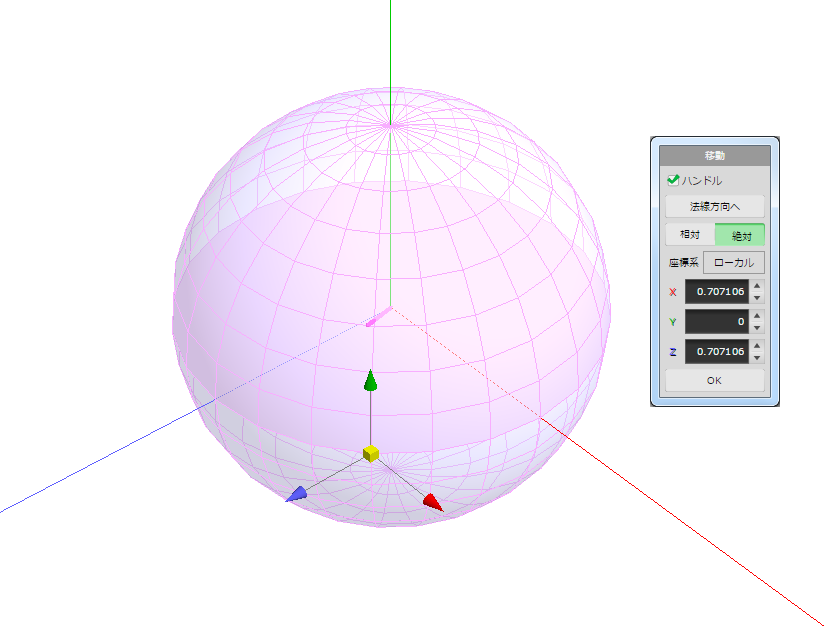Click the X value input field
The width and height of the screenshot is (837, 626).
(x=716, y=293)
